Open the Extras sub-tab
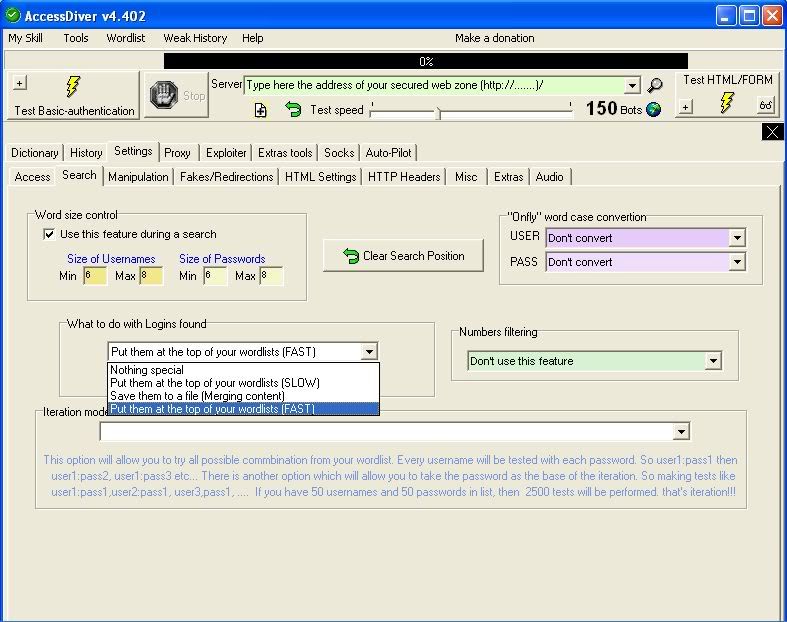 [508, 177]
